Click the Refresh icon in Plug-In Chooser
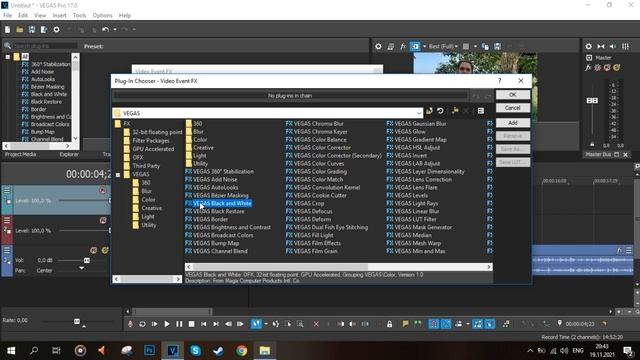The width and height of the screenshot is (640, 360). (440, 111)
